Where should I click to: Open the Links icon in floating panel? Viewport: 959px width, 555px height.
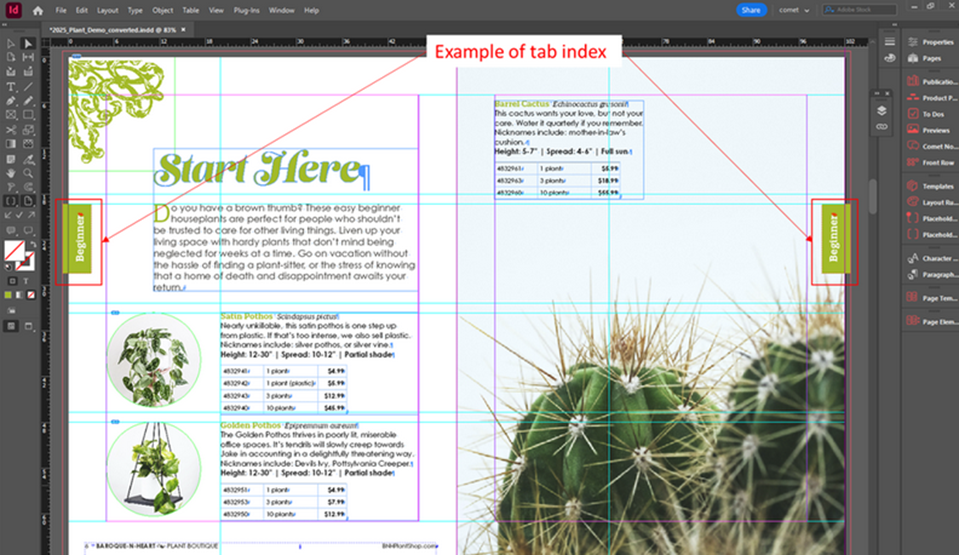tap(881, 127)
